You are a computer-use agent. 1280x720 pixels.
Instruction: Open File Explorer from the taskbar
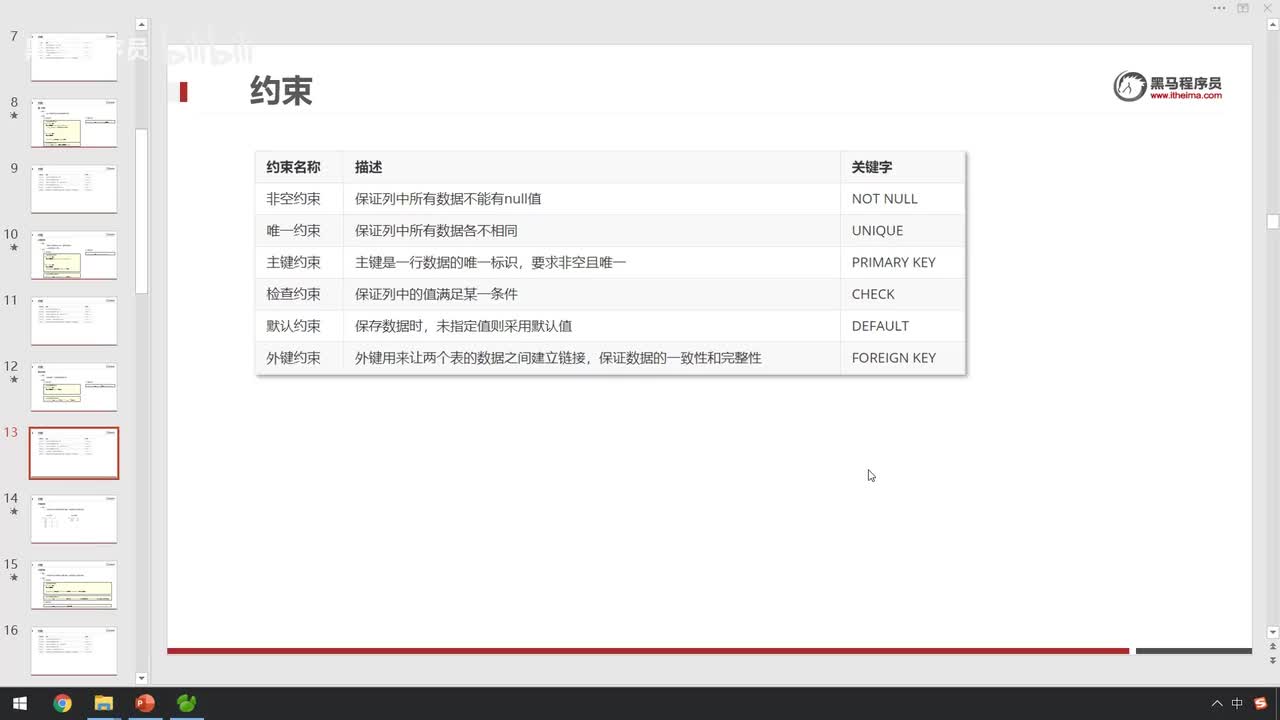point(103,703)
